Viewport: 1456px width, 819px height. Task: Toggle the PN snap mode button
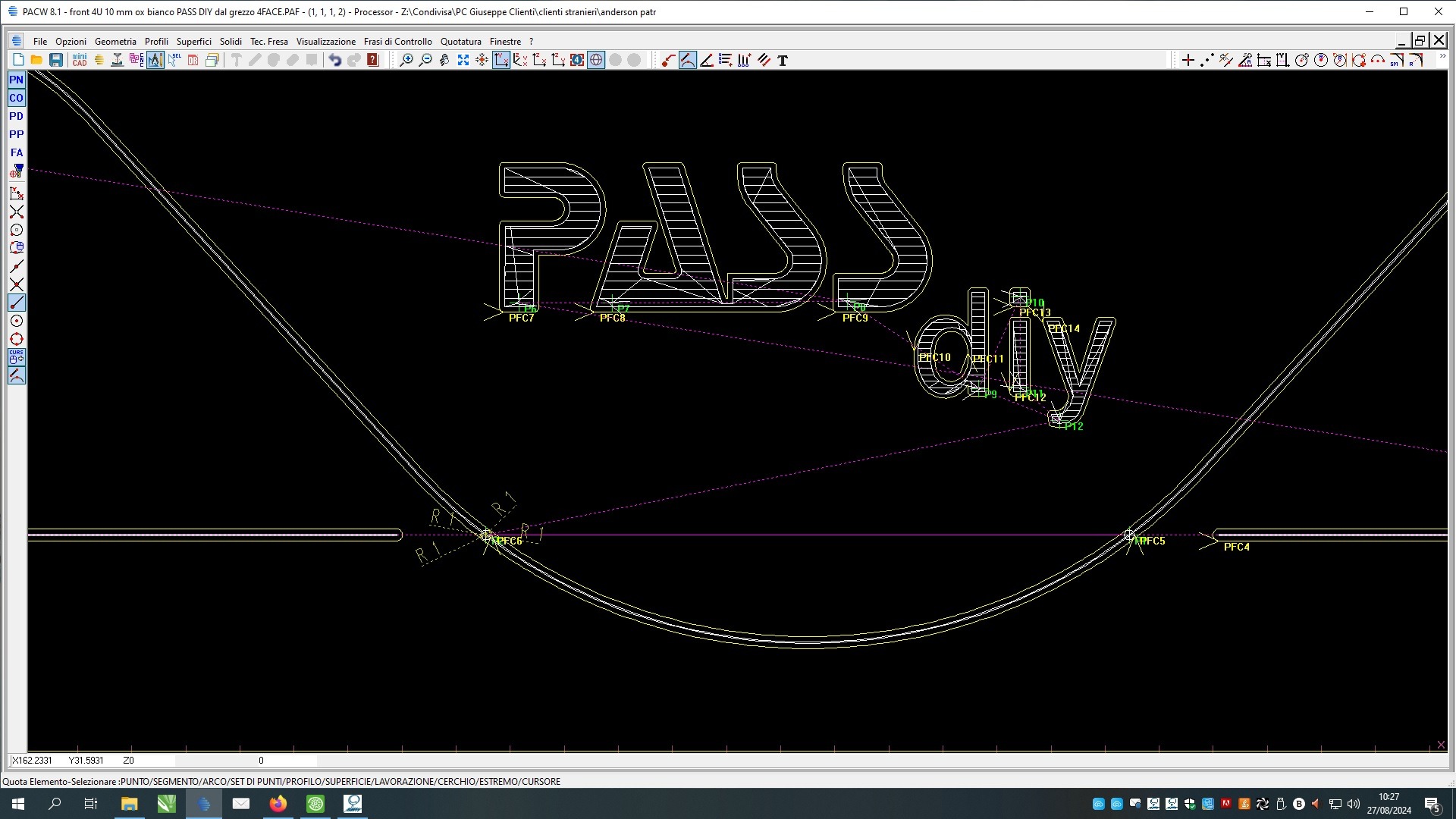[17, 80]
